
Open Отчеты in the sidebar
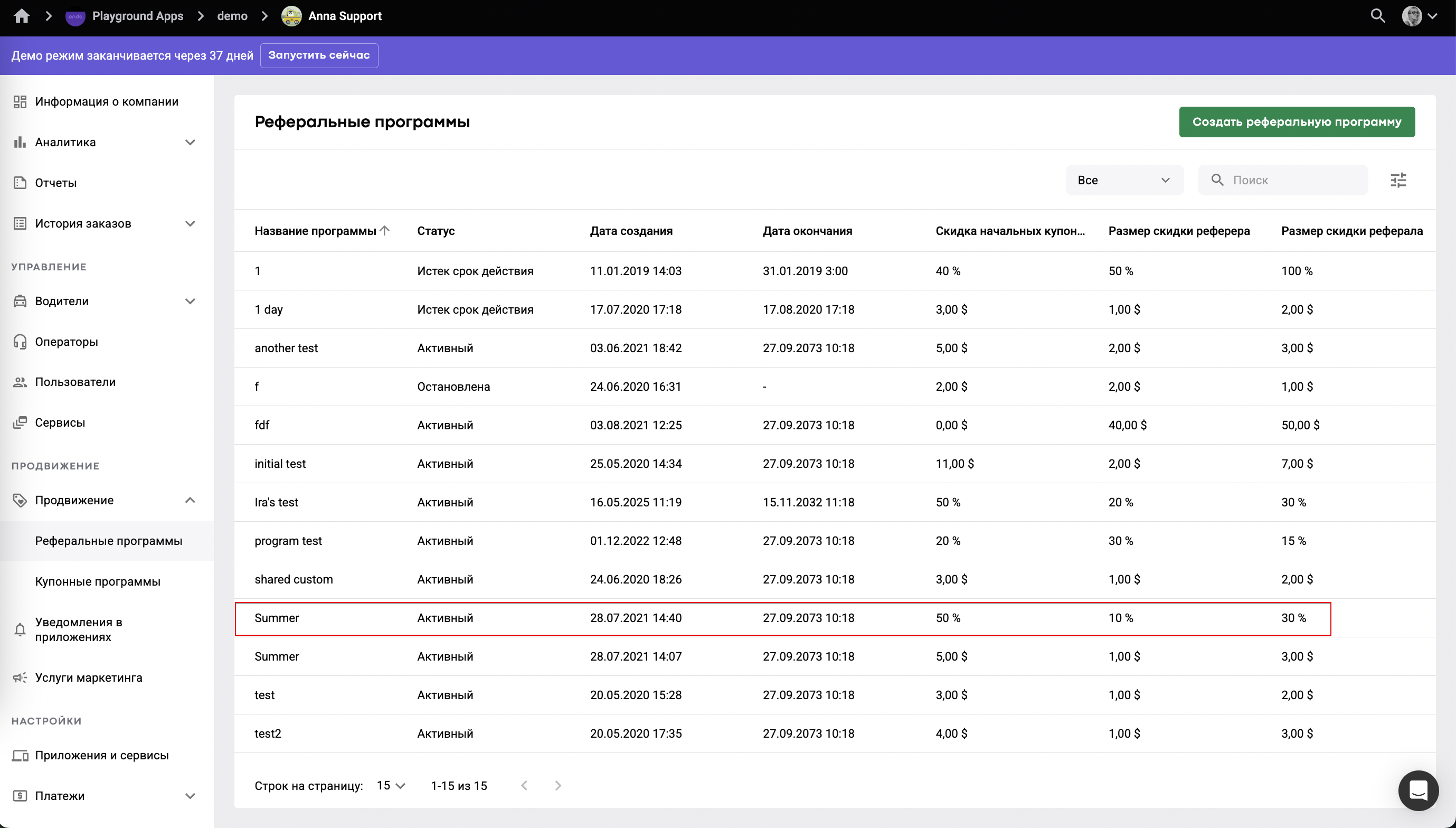(56, 183)
